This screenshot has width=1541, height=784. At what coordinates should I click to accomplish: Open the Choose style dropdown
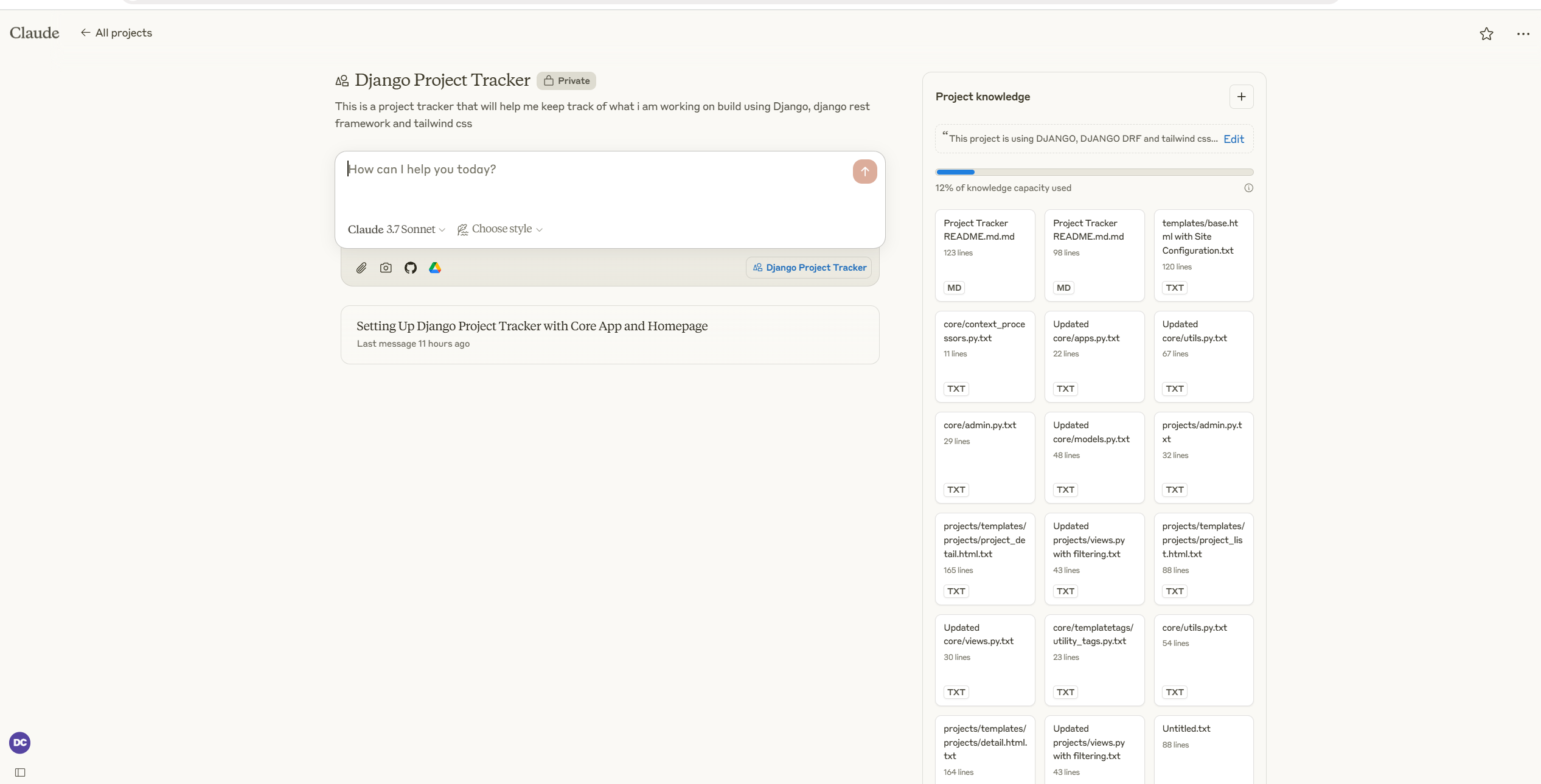pos(500,229)
